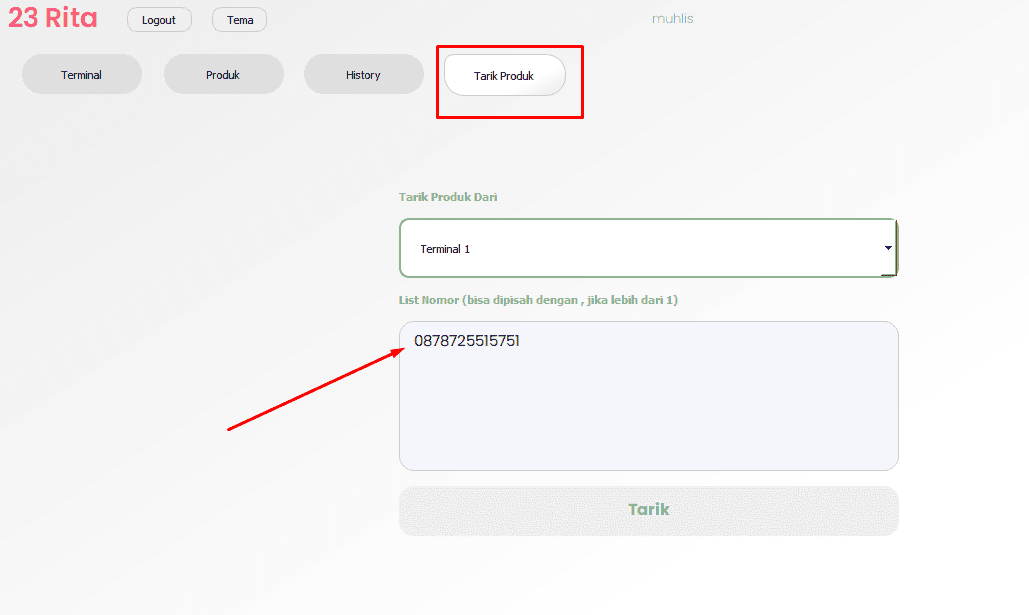Screen dimensions: 1029x615
Task: Click the Logout button
Action: tap(159, 20)
